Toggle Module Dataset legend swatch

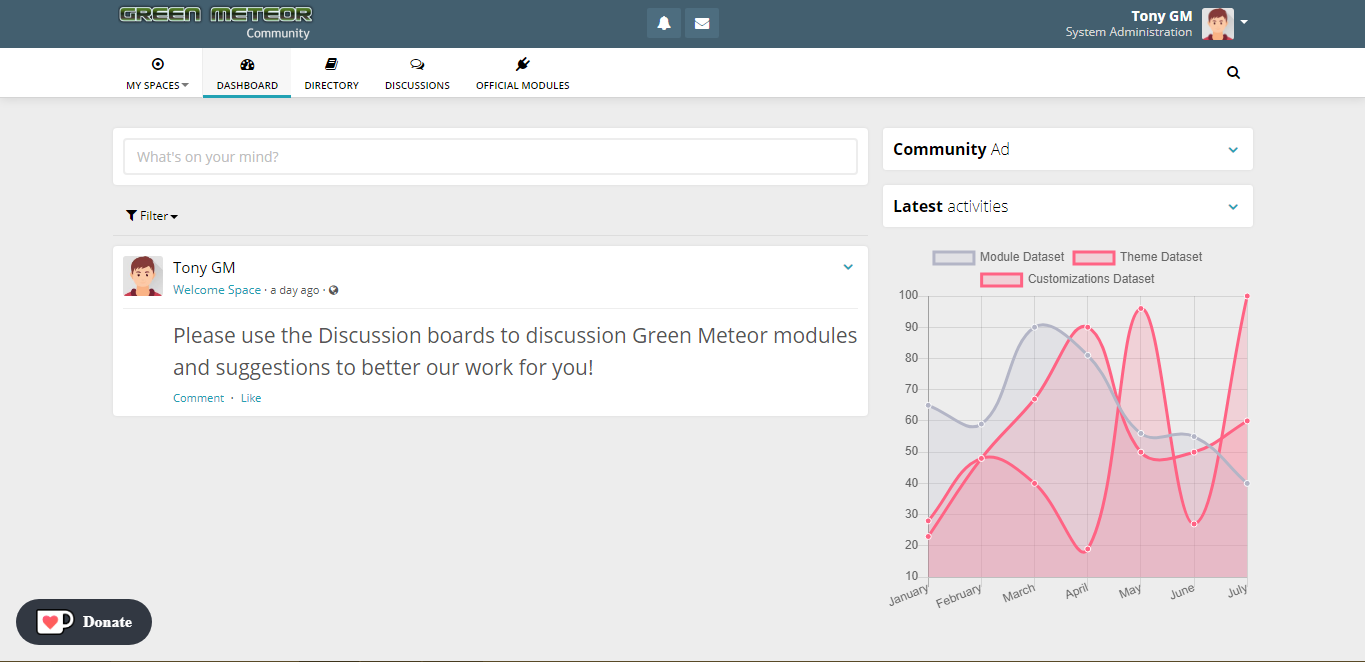tap(953, 257)
